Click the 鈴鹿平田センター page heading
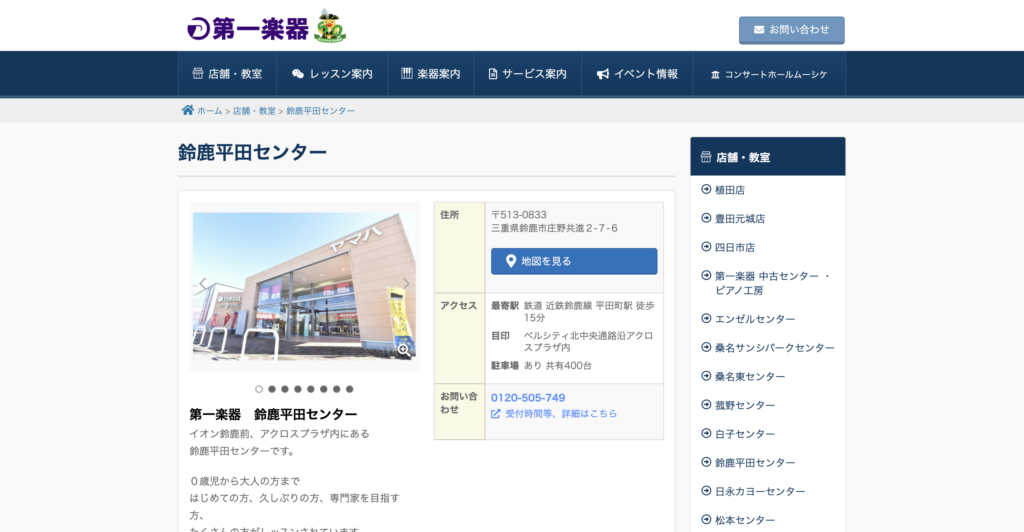The height and width of the screenshot is (532, 1024). click(x=252, y=152)
